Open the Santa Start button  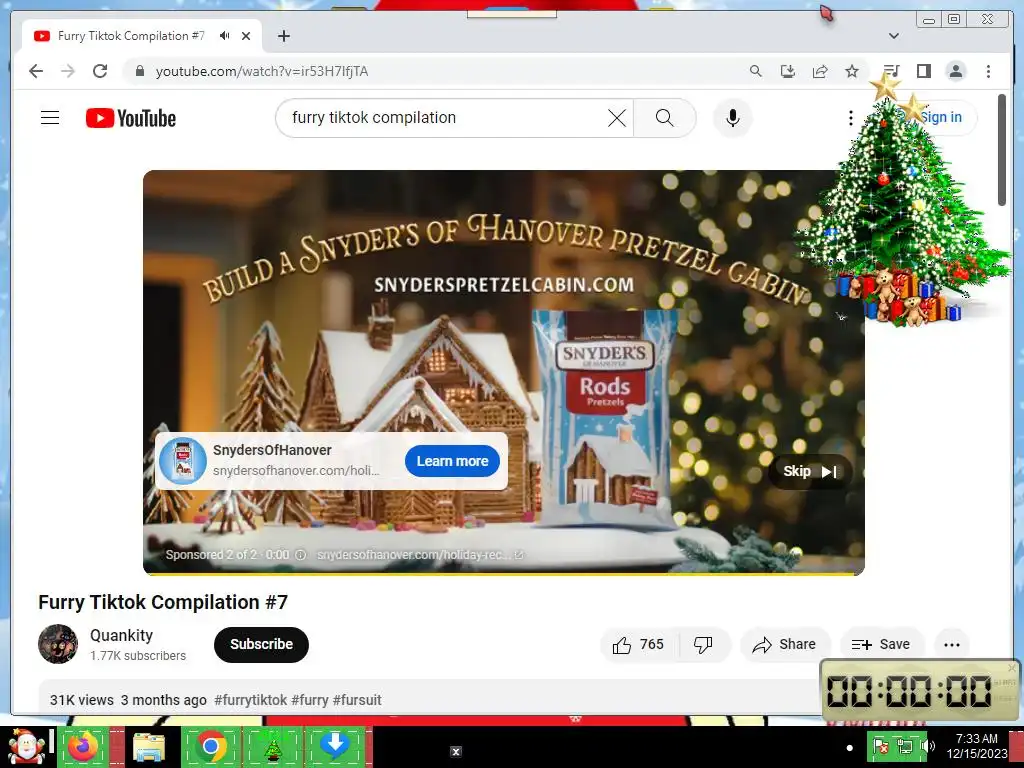point(26,746)
